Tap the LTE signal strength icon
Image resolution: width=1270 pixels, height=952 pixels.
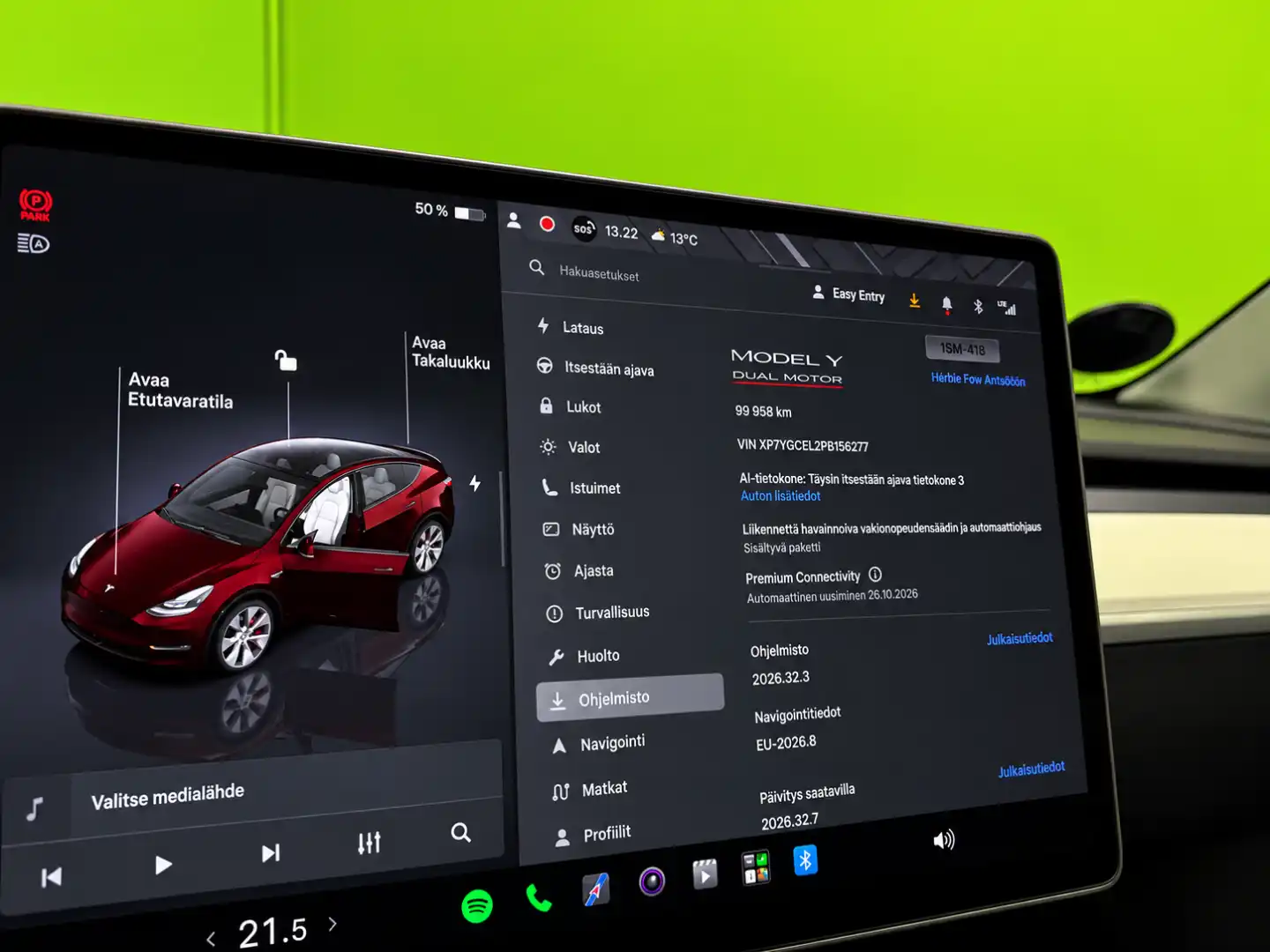coord(1007,308)
